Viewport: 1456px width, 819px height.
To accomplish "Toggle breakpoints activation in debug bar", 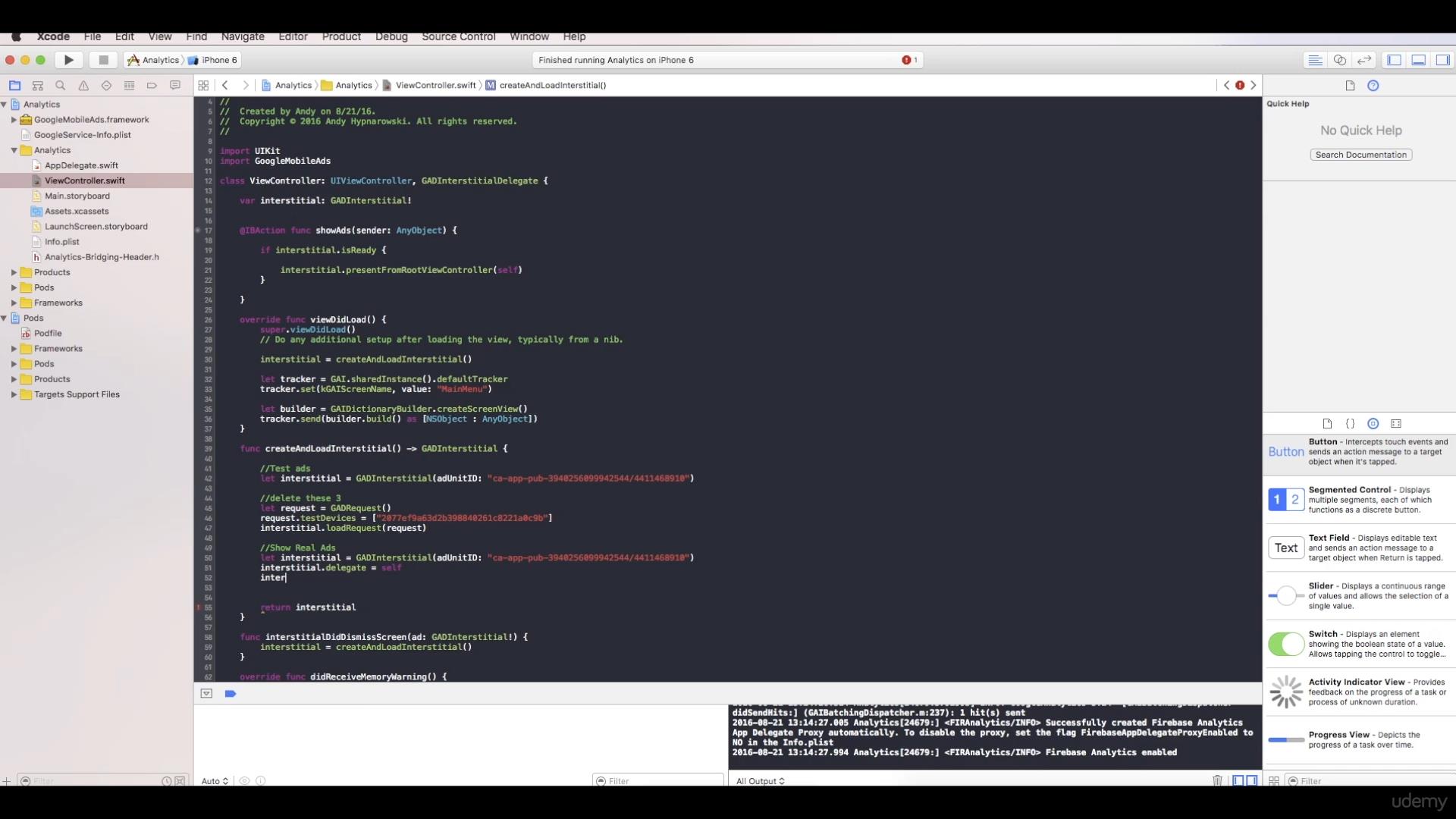I will (231, 694).
